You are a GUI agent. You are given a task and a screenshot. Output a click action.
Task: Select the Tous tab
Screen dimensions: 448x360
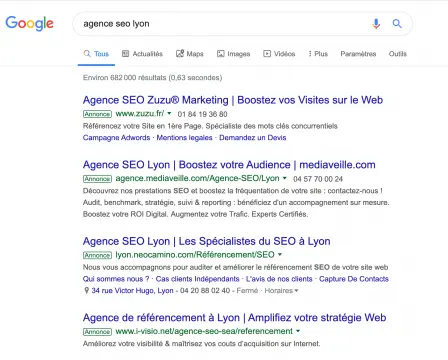point(96,54)
